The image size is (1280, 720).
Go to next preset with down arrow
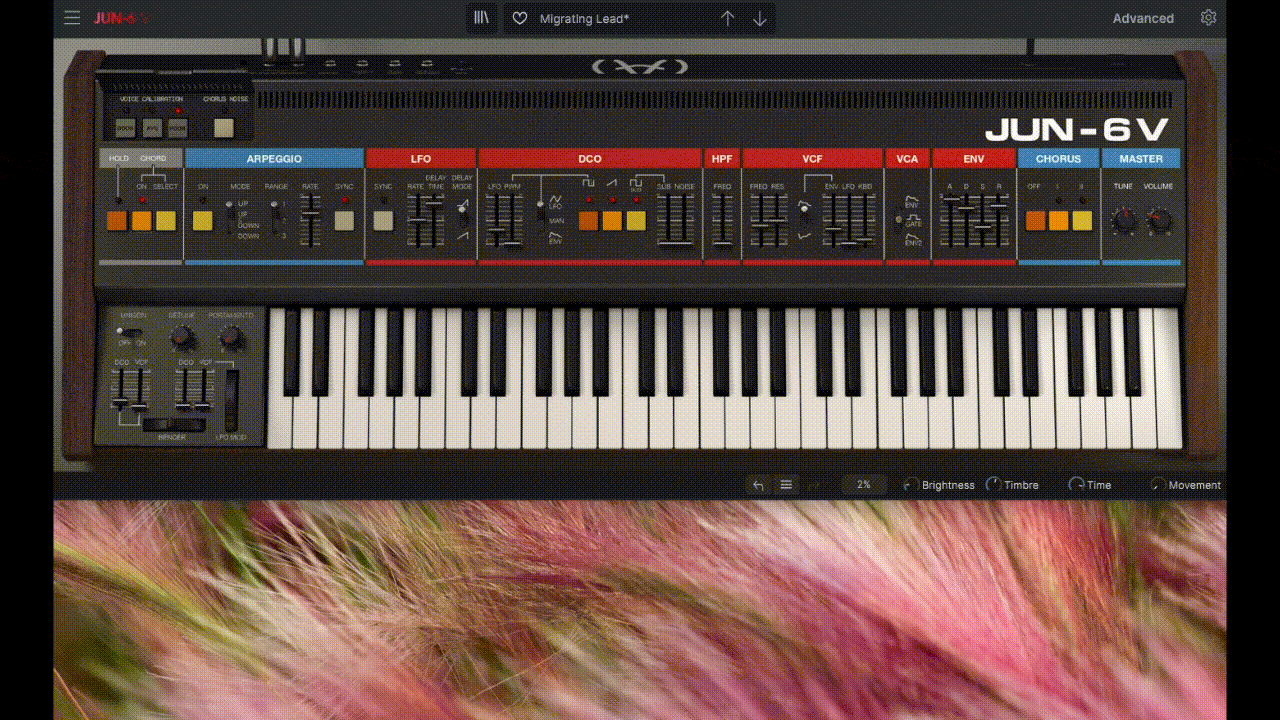pos(760,18)
